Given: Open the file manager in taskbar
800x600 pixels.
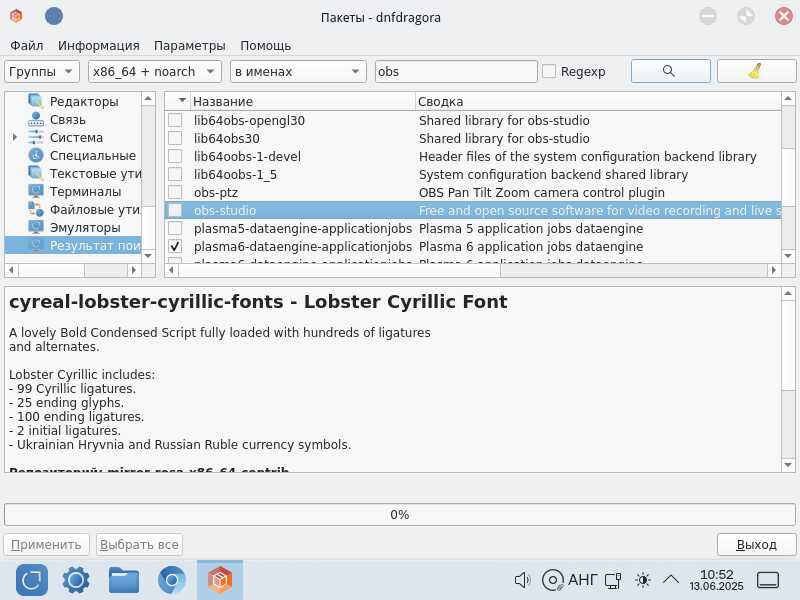Looking at the screenshot, I should click(x=123, y=580).
